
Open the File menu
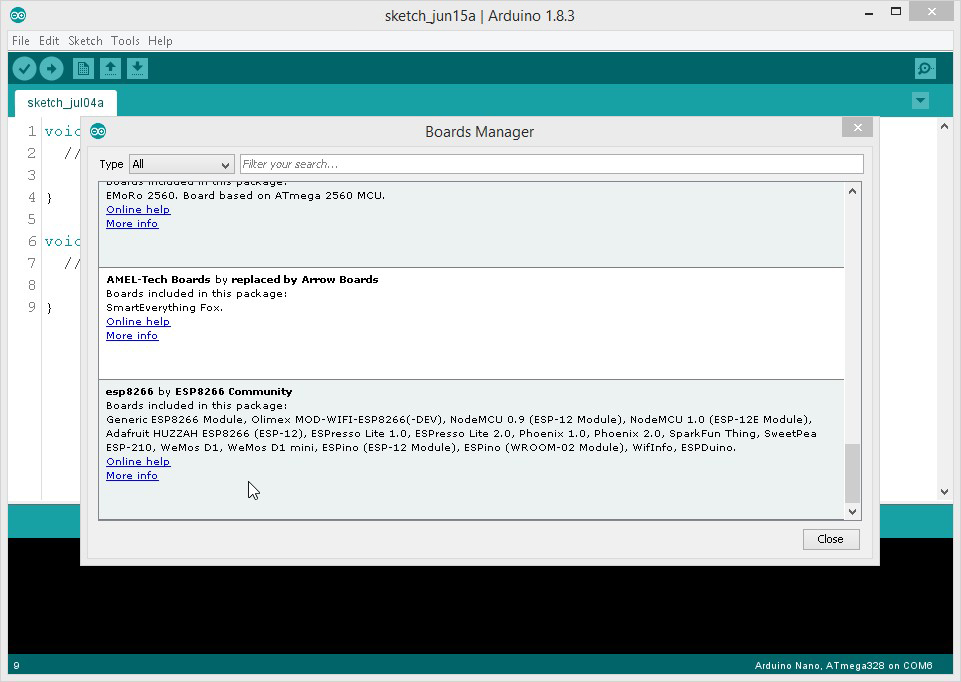coord(20,41)
